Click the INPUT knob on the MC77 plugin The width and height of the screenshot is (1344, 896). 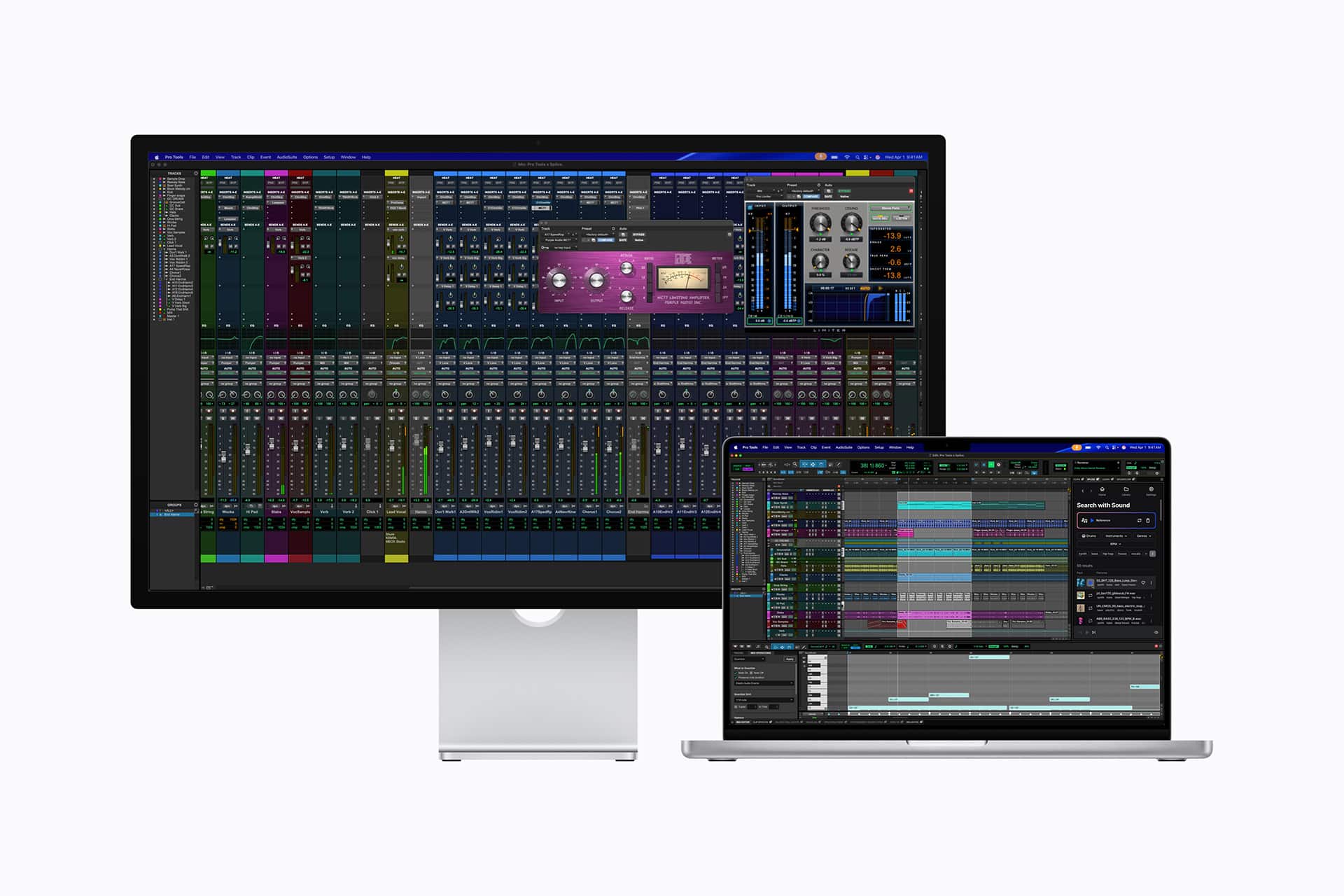pos(559,280)
